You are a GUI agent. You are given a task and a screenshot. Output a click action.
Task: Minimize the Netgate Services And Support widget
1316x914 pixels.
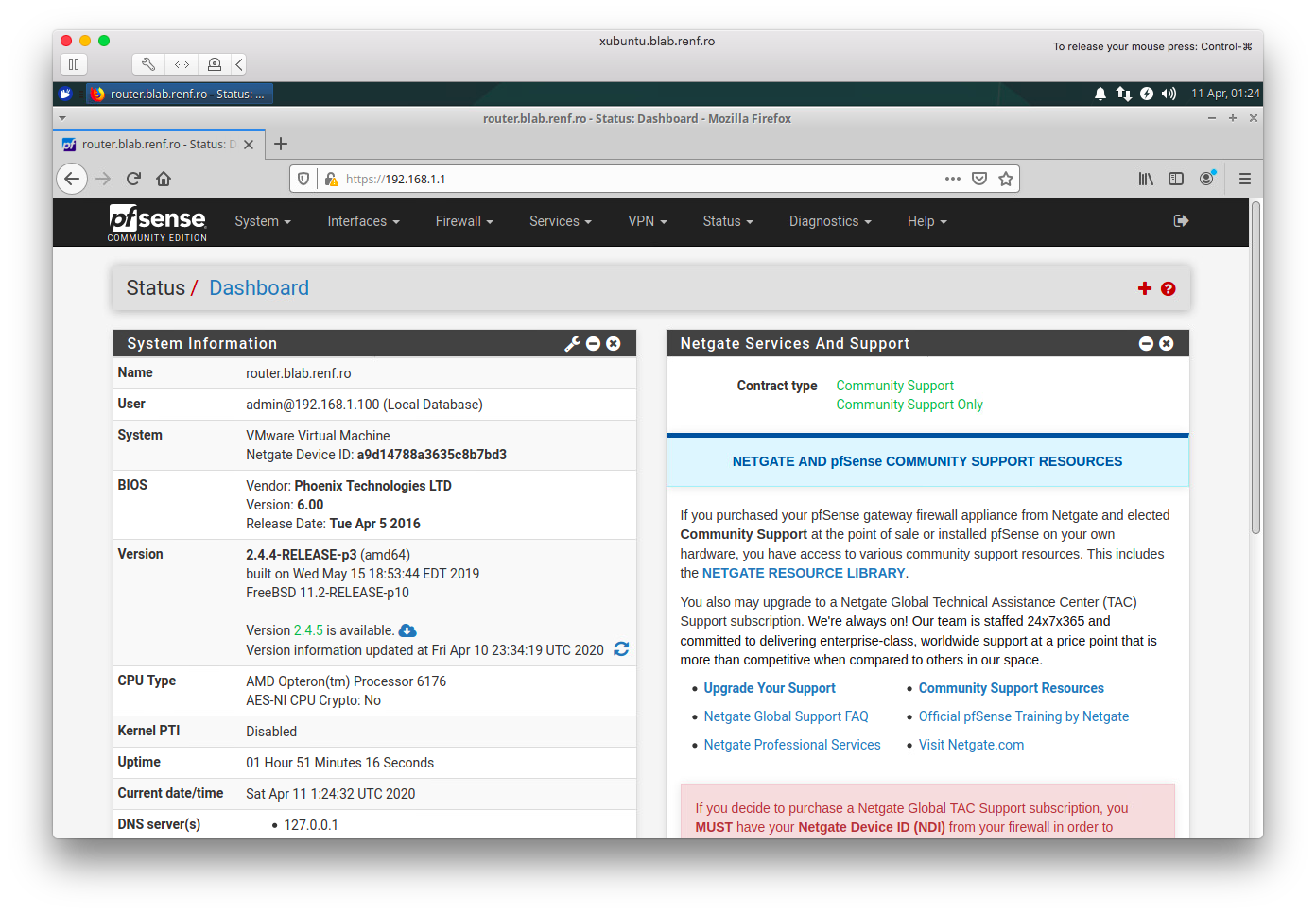tap(1146, 344)
